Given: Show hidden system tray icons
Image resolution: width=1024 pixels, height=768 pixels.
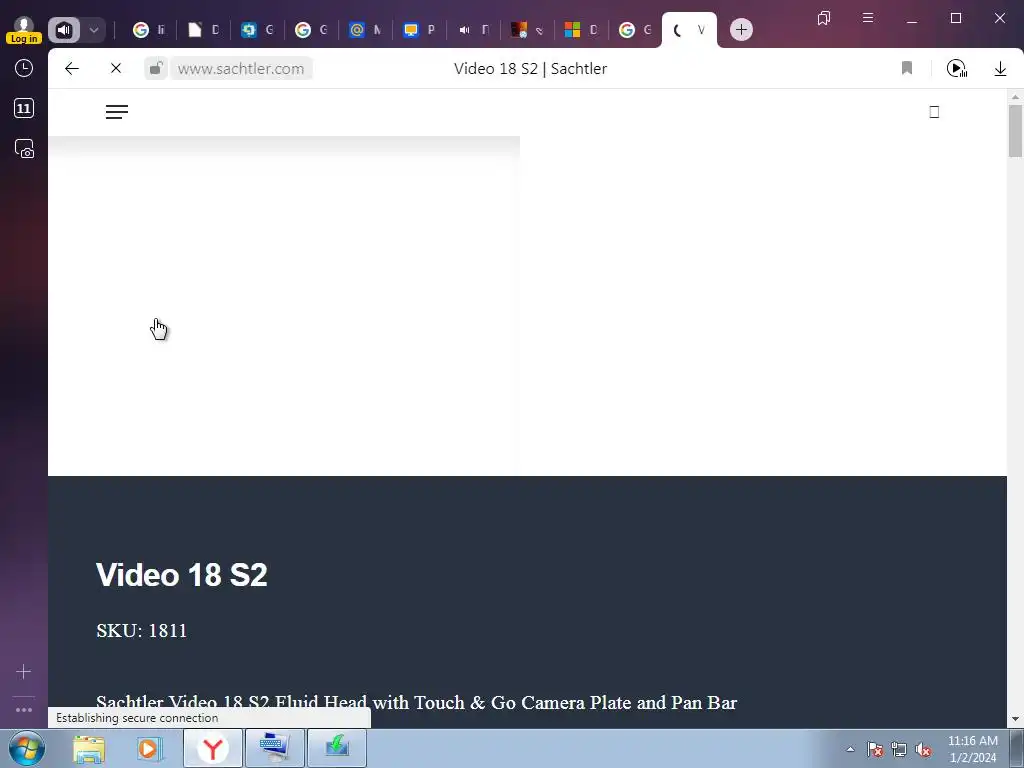Looking at the screenshot, I should (x=850, y=749).
